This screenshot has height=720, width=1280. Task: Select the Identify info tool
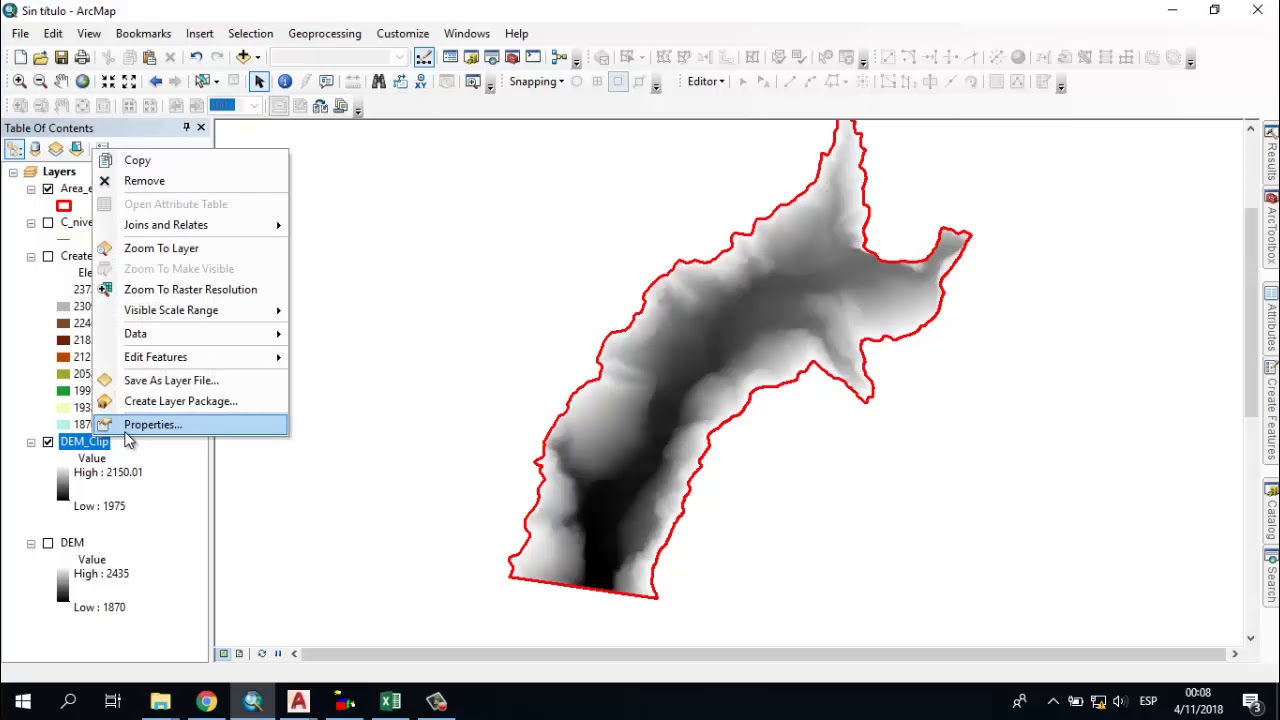285,82
